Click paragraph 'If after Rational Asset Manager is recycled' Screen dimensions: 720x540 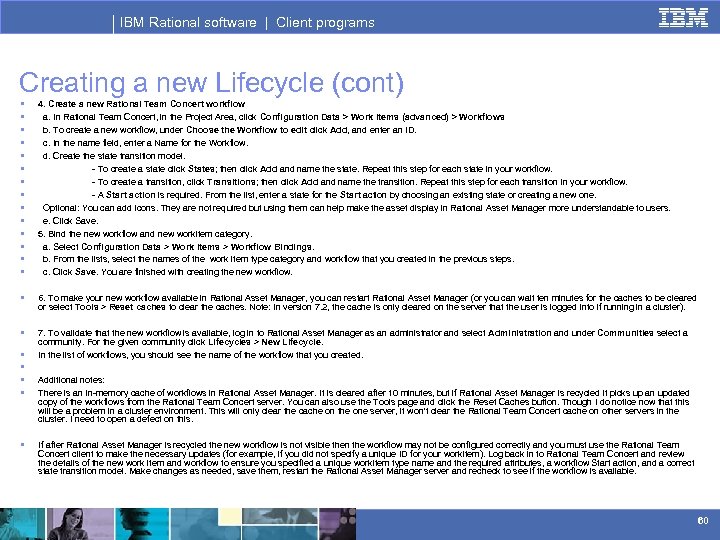tap(366, 458)
